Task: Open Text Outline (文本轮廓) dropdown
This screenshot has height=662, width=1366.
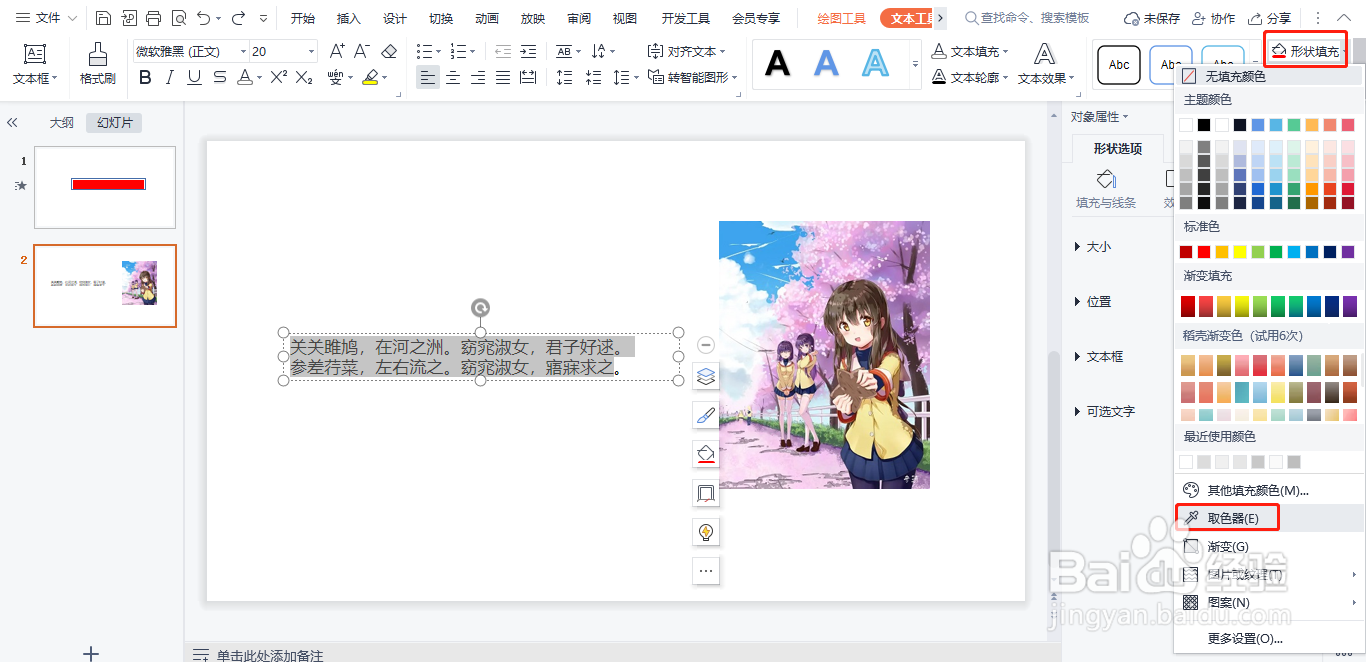Action: point(971,77)
